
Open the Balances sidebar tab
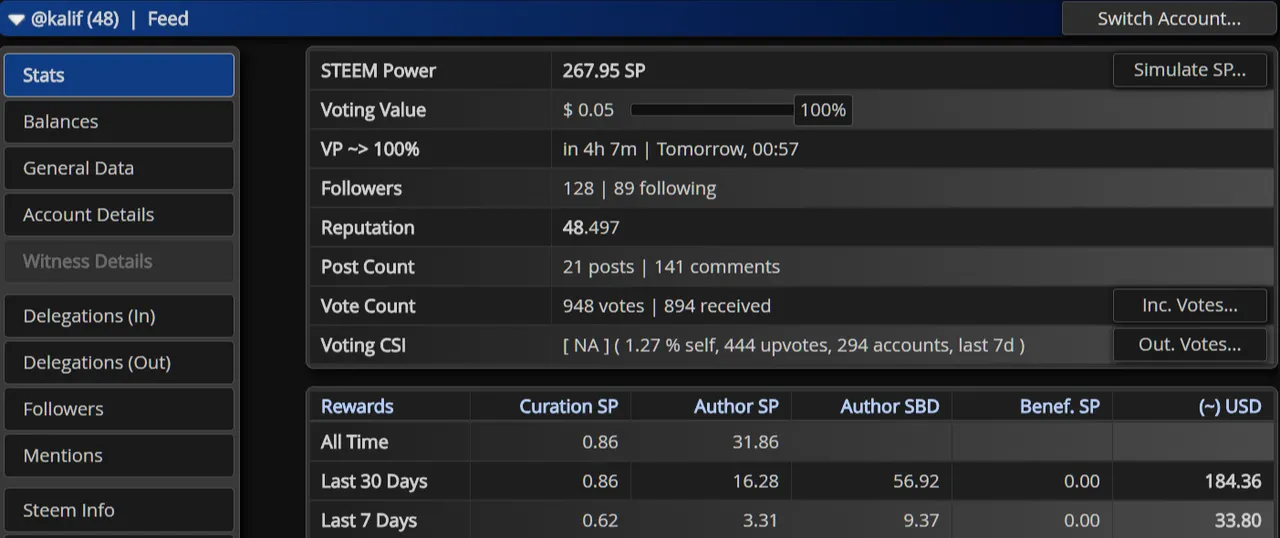click(119, 122)
